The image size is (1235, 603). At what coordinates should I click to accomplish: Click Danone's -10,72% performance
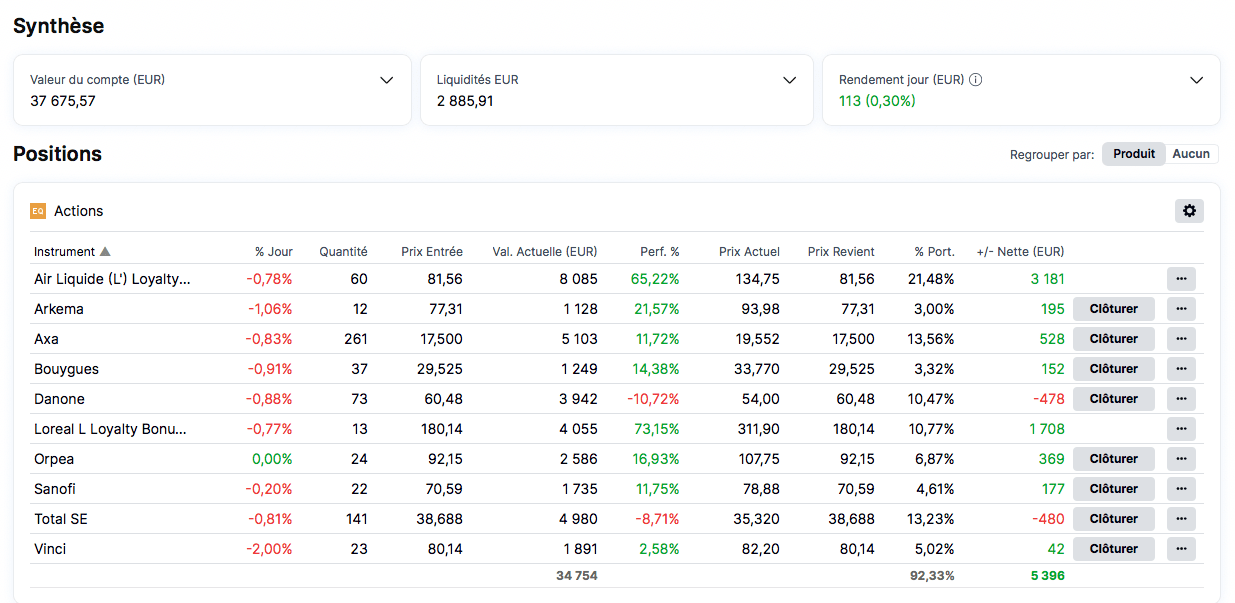653,399
